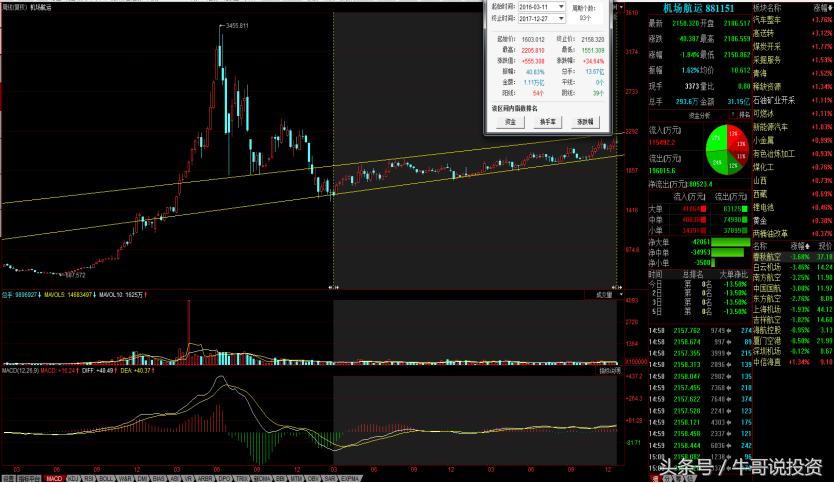Click the 涨跌幅 ranking button
This screenshot has height=483, width=834.
[585, 122]
